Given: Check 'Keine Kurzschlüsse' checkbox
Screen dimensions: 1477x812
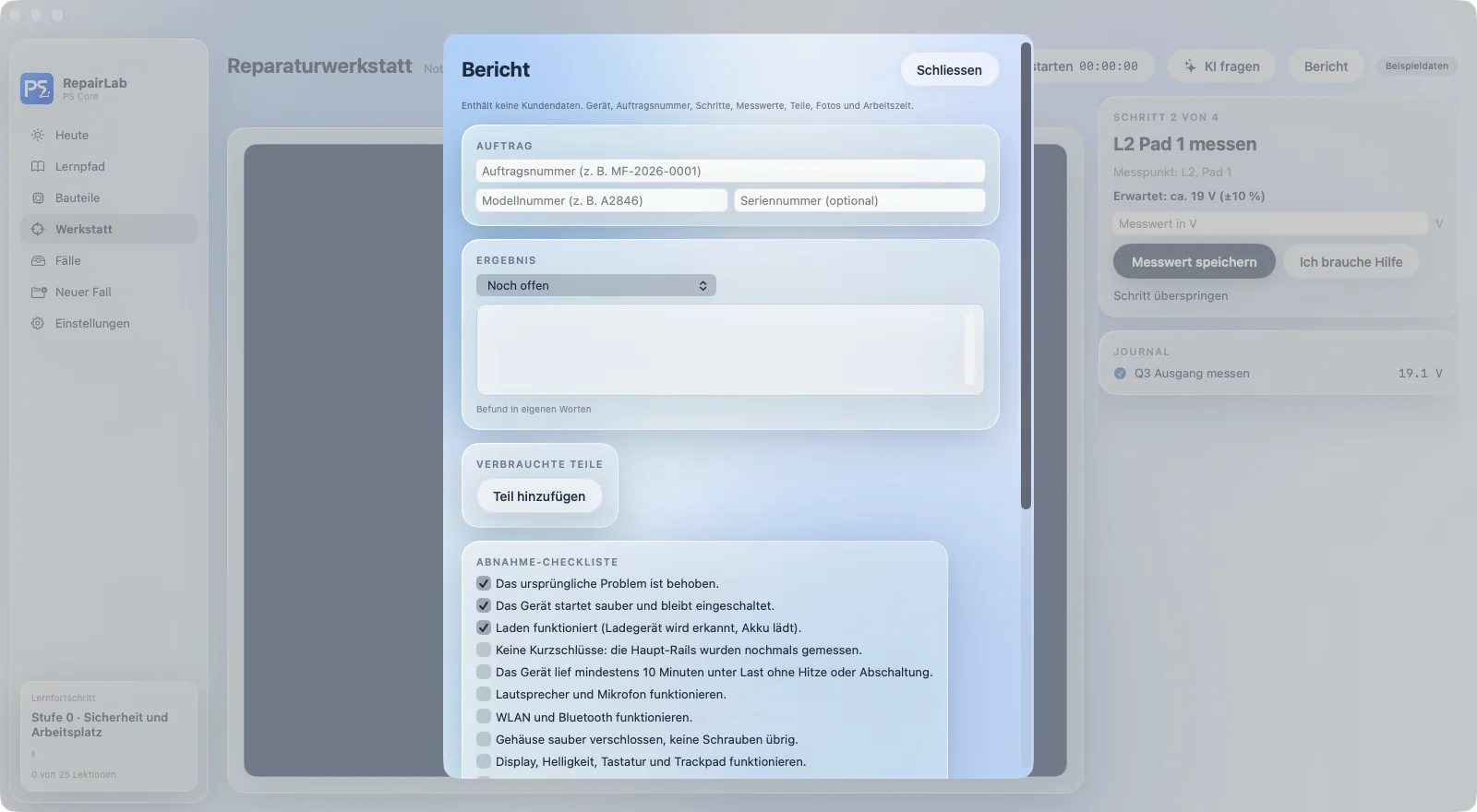Looking at the screenshot, I should tap(484, 650).
